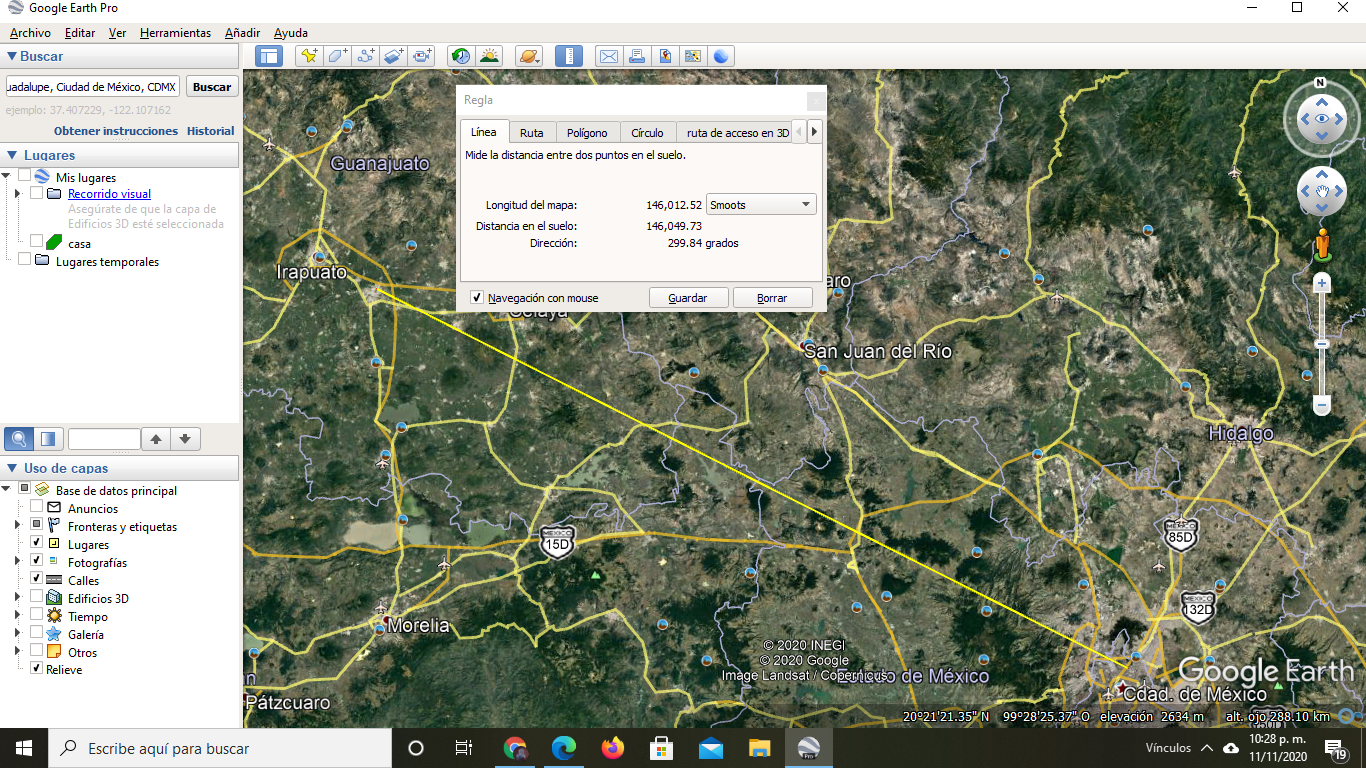Viewport: 1366px width, 768px height.
Task: Open Firefox from the taskbar
Action: (x=613, y=748)
